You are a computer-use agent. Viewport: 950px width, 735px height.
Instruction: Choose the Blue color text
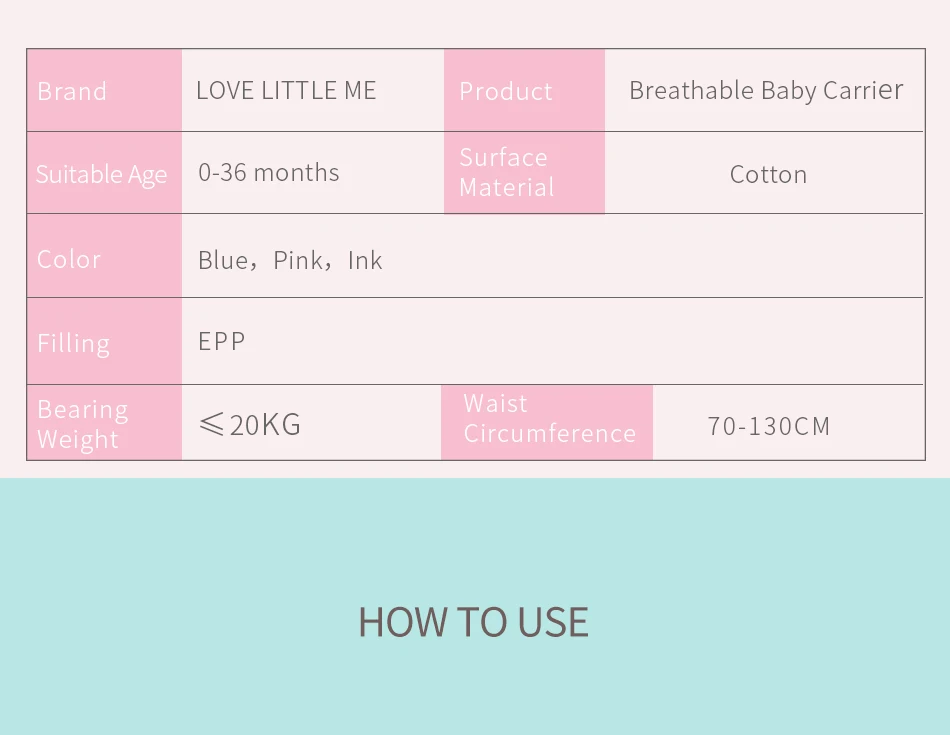tap(221, 261)
